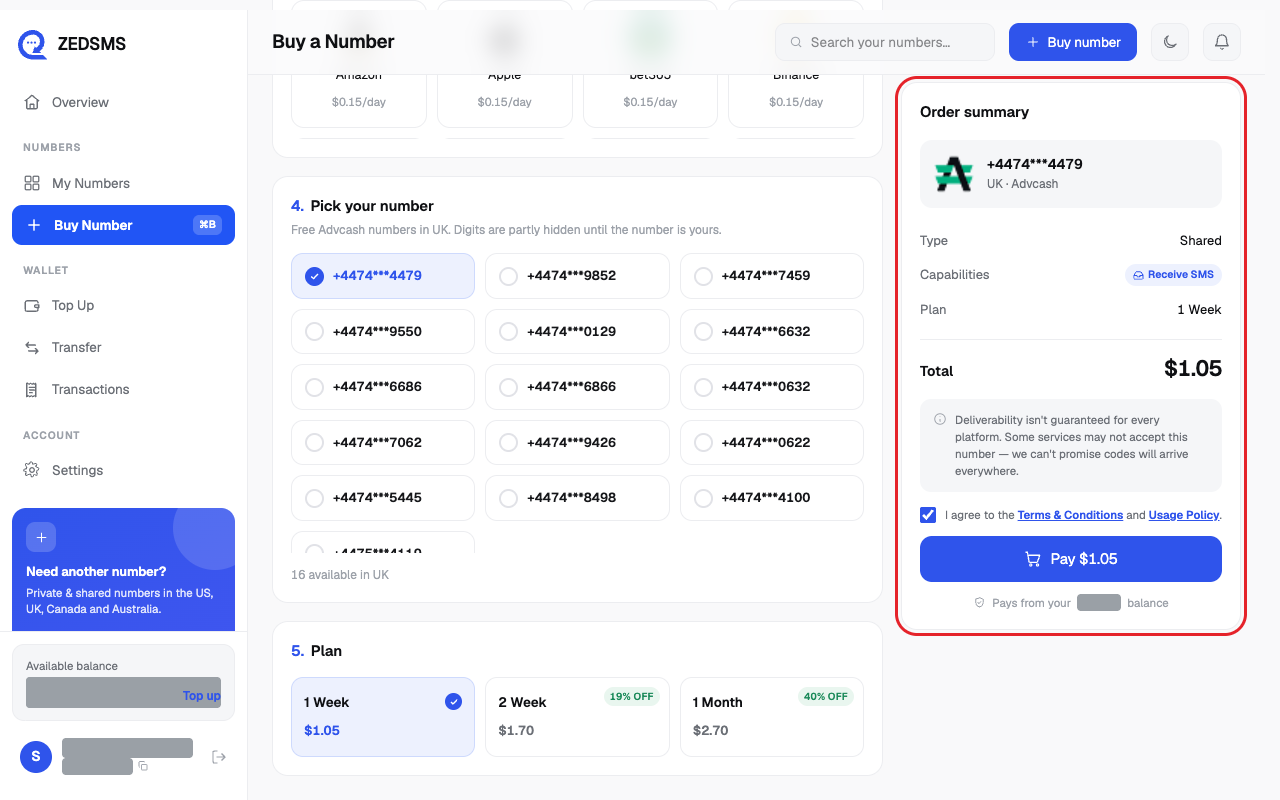
Task: Click the Transactions receipt icon
Action: pyautogui.click(x=32, y=389)
